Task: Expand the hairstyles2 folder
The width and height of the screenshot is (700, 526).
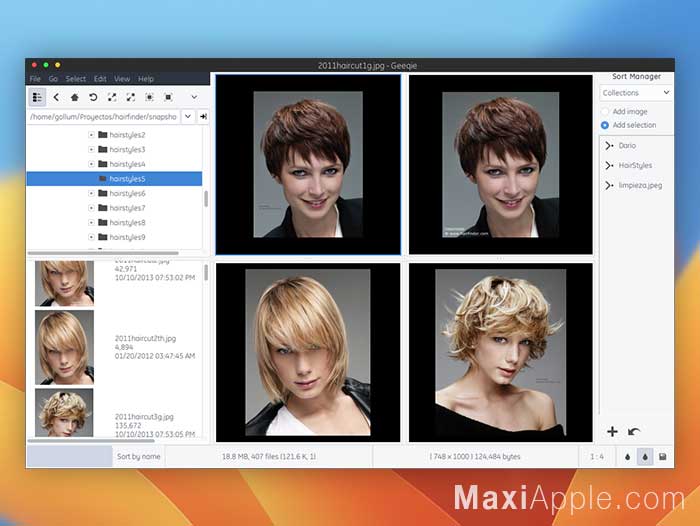Action: [91, 135]
